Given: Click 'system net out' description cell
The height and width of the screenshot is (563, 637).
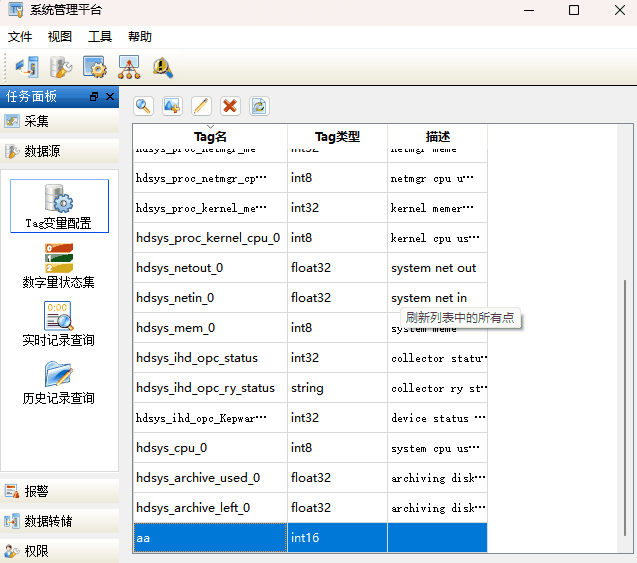Looking at the screenshot, I should tap(438, 268).
